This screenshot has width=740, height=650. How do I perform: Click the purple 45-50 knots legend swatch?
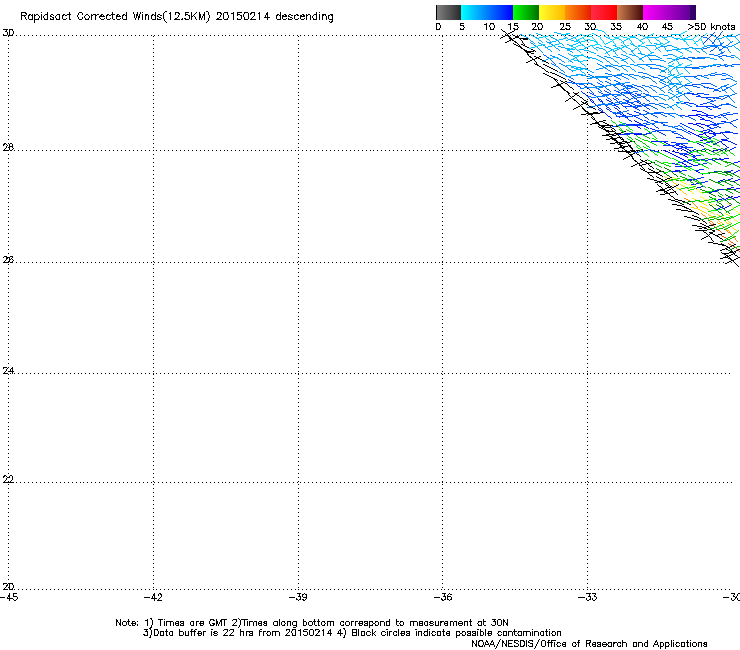coord(682,12)
